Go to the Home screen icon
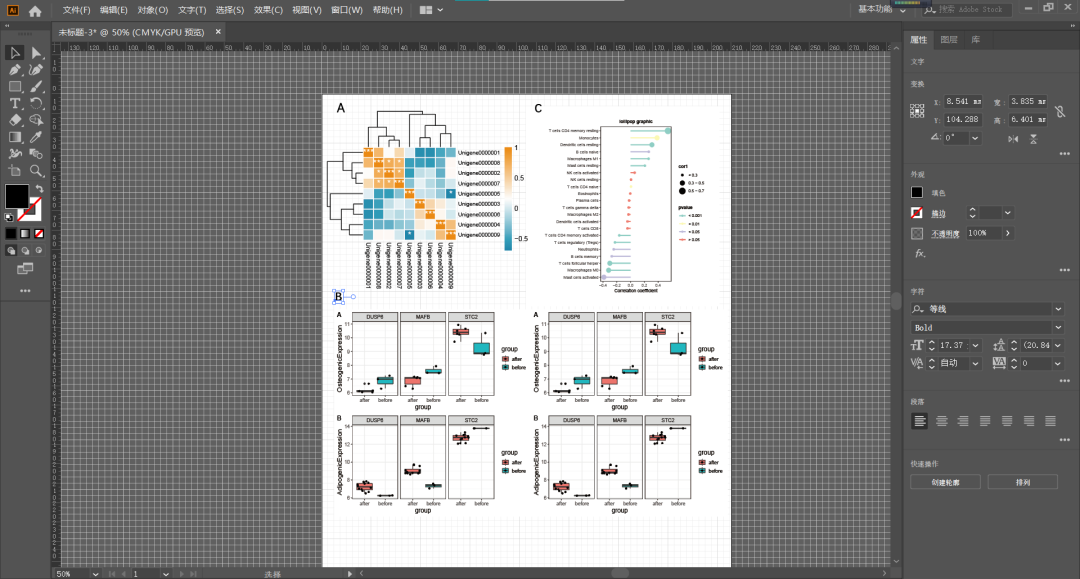Screen dimensions: 1080x579 (x=35, y=11)
